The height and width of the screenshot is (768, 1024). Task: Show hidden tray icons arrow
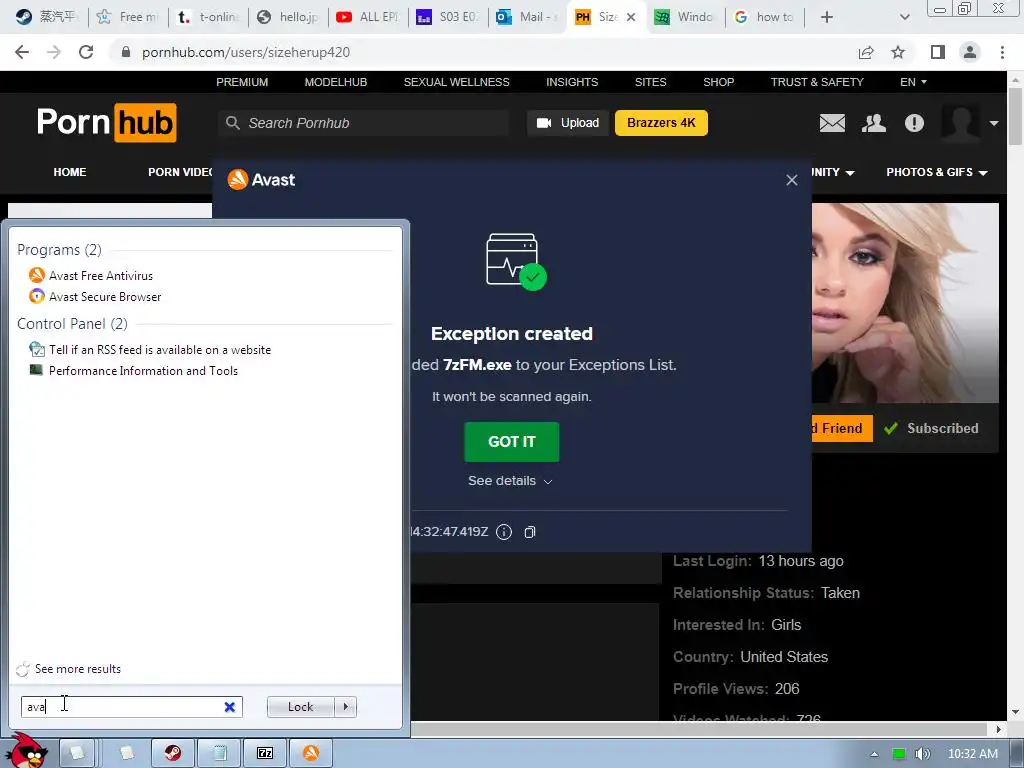click(x=874, y=754)
